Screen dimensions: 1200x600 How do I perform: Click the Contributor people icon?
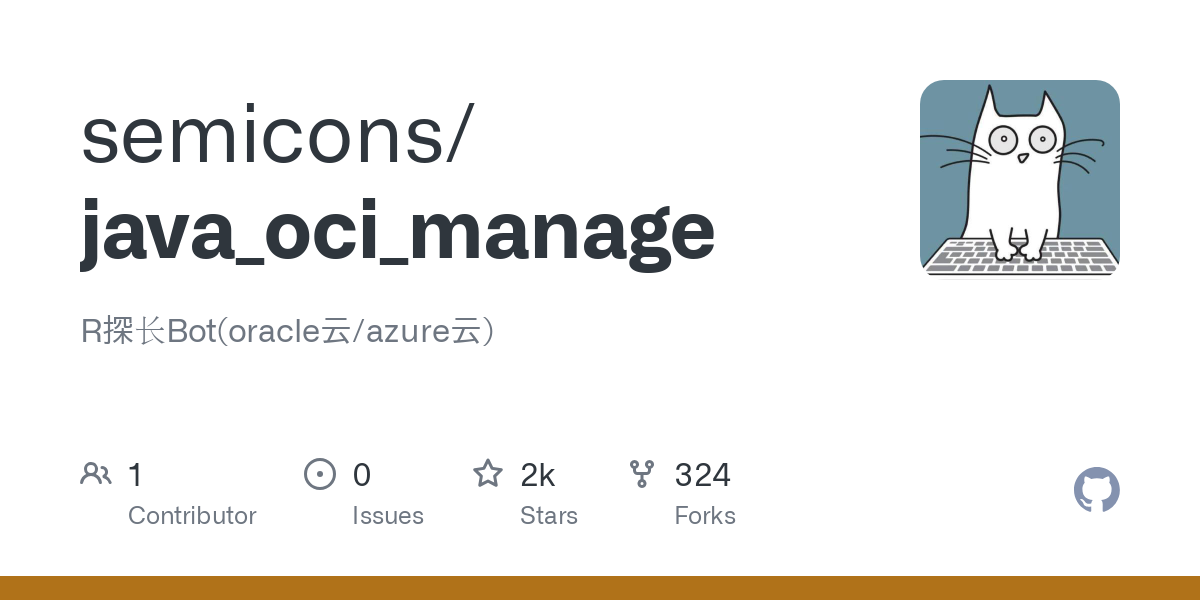[x=96, y=474]
